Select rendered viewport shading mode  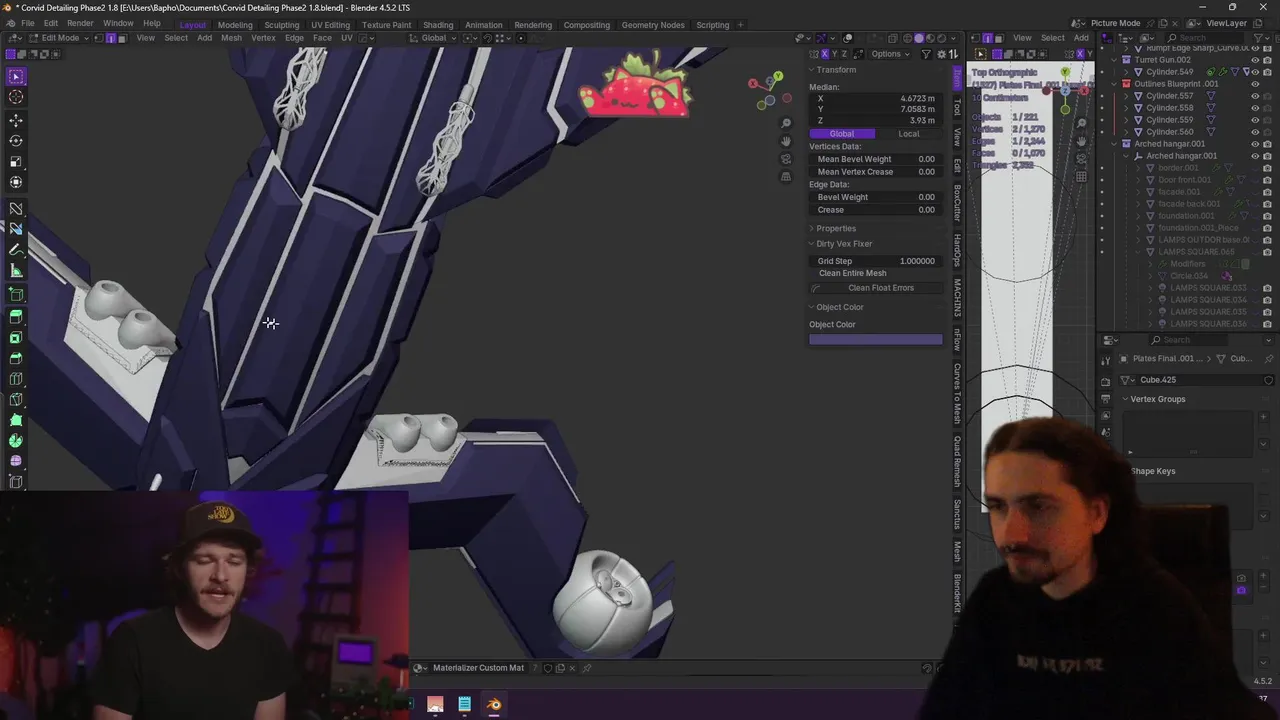coord(943,38)
